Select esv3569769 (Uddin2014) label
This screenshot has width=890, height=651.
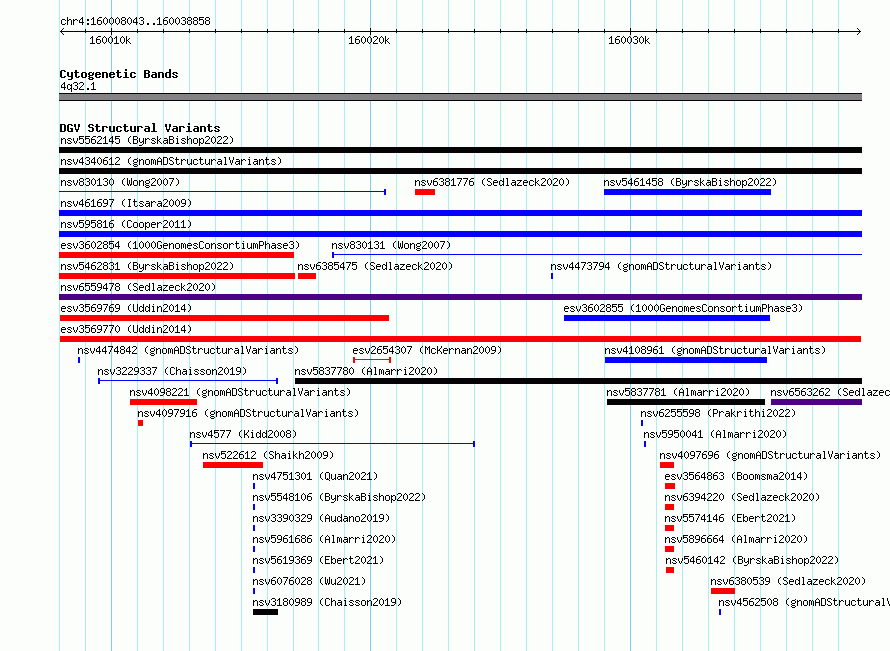click(x=126, y=308)
